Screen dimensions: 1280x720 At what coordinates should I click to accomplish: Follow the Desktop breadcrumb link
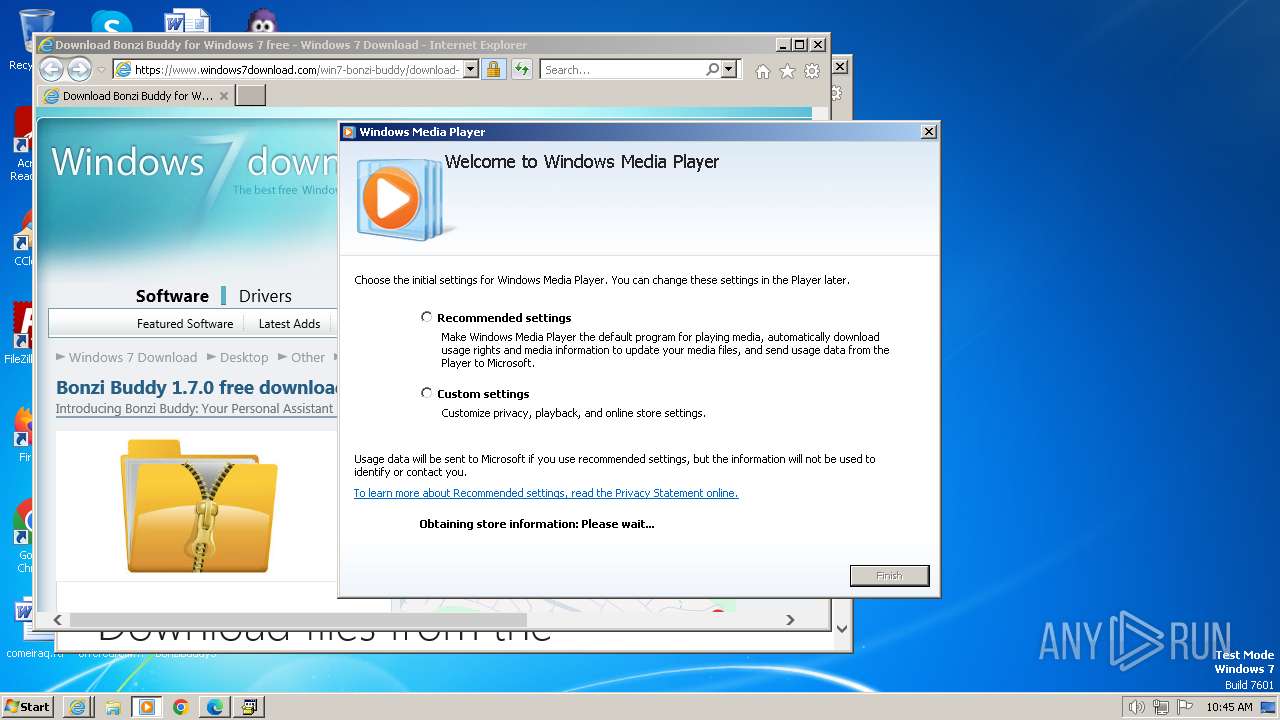244,357
